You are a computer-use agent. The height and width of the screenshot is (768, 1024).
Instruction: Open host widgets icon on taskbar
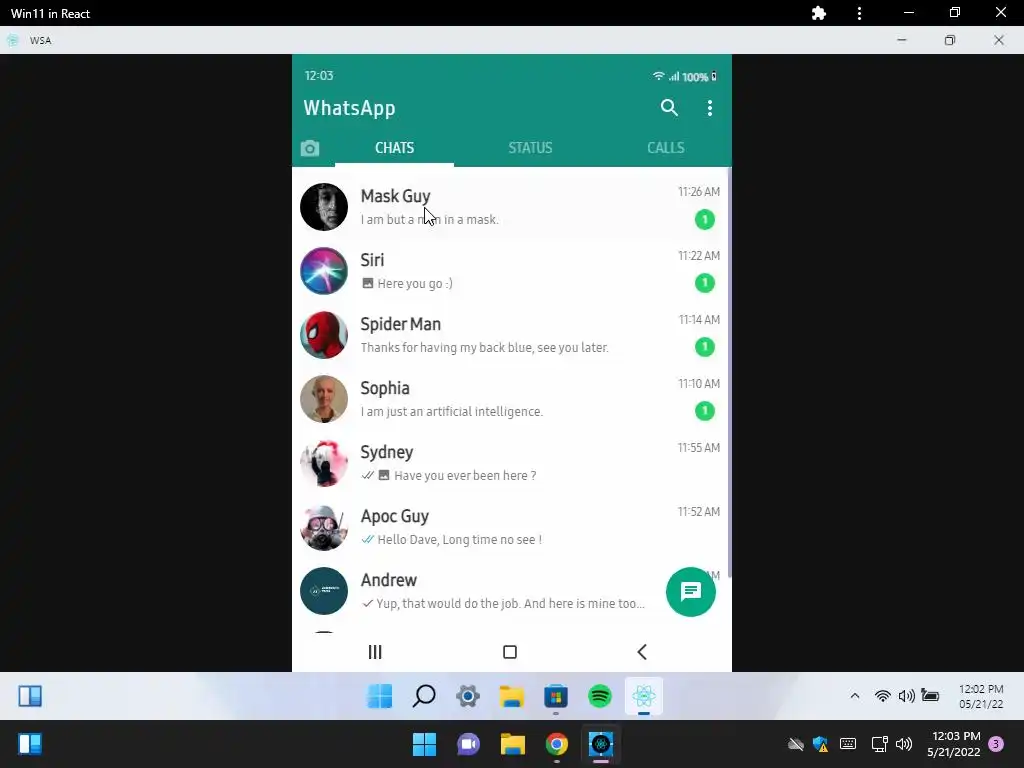point(30,744)
